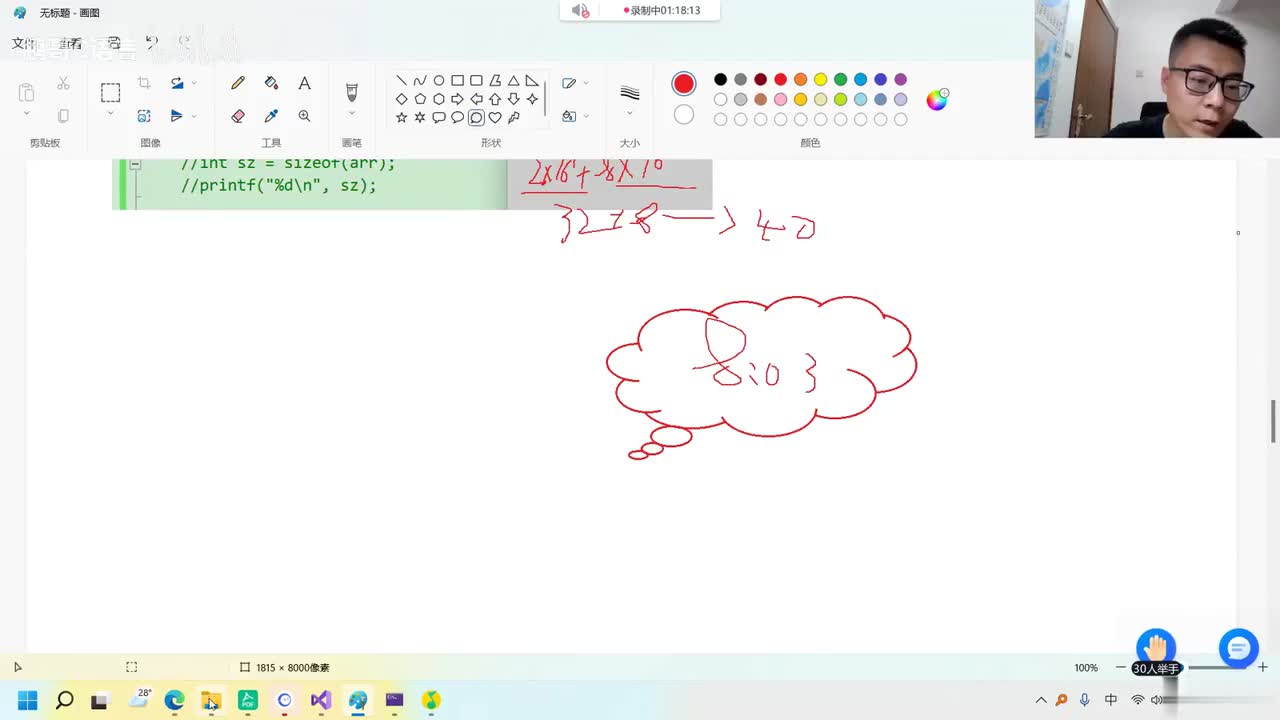Open Windows Start menu
Screen dimensions: 1280x720
tap(28, 700)
